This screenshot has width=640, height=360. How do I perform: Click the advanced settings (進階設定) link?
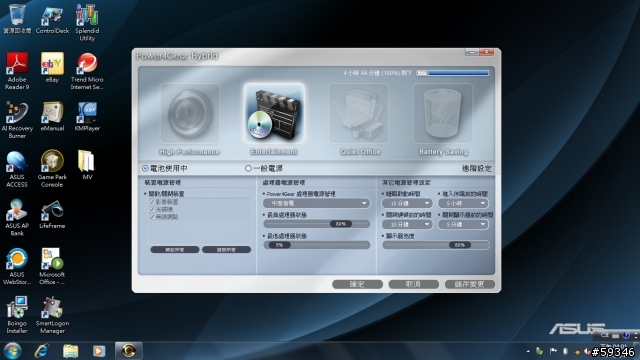click(477, 168)
